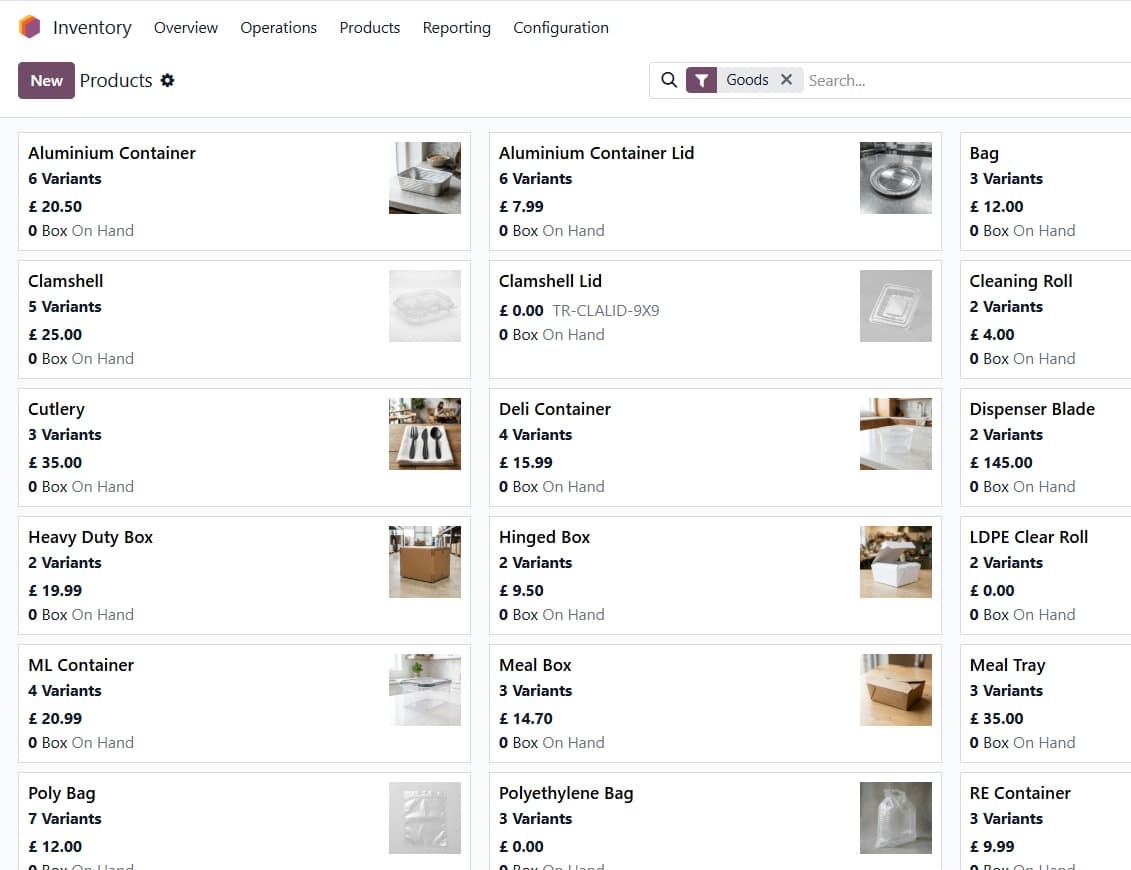Open the Polyethylene Bag product image
Screen dimensions: 1131x870
coord(895,818)
